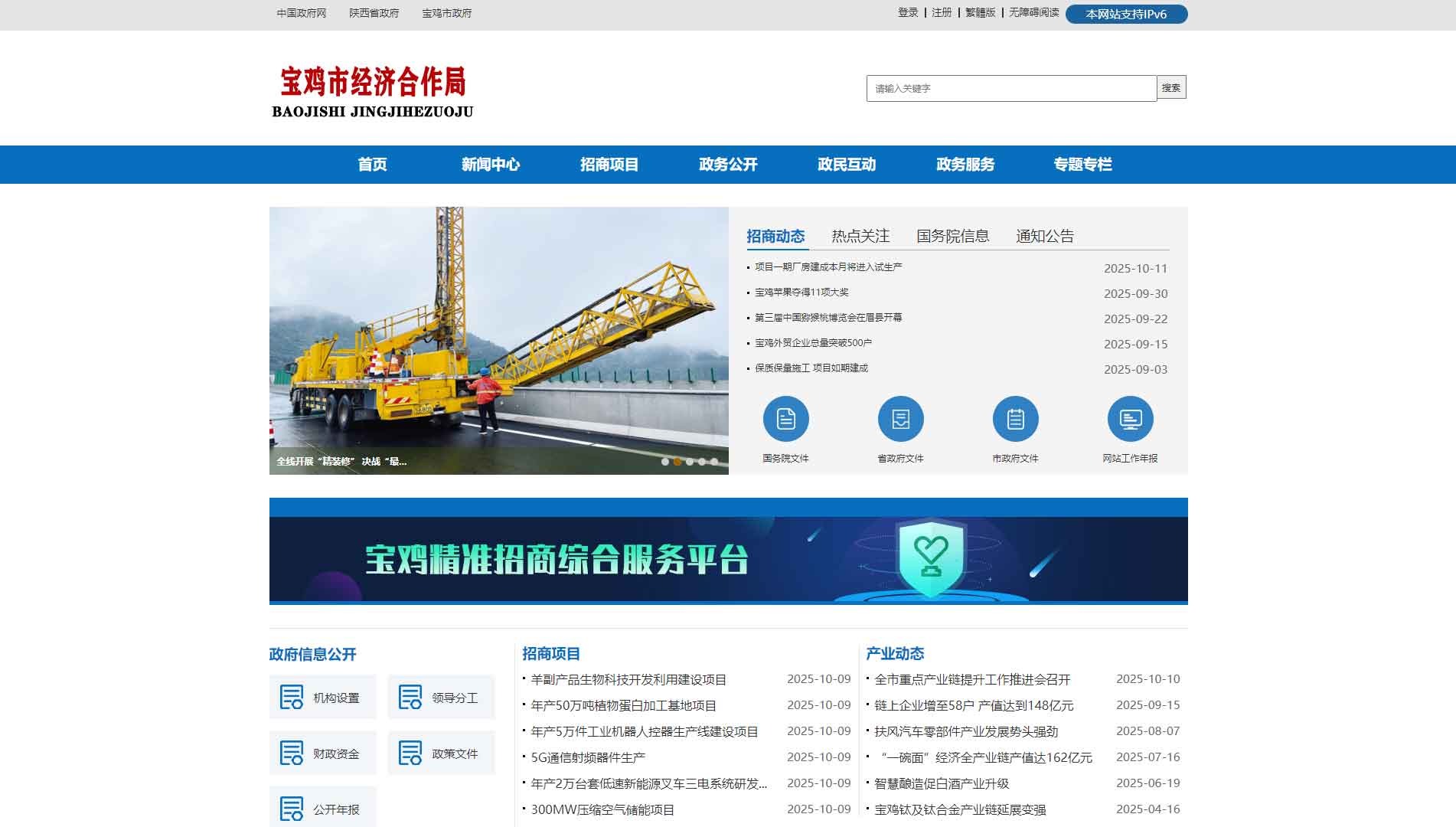Open the 网站工作年报 round icon
The width and height of the screenshot is (1456, 827).
point(1130,419)
